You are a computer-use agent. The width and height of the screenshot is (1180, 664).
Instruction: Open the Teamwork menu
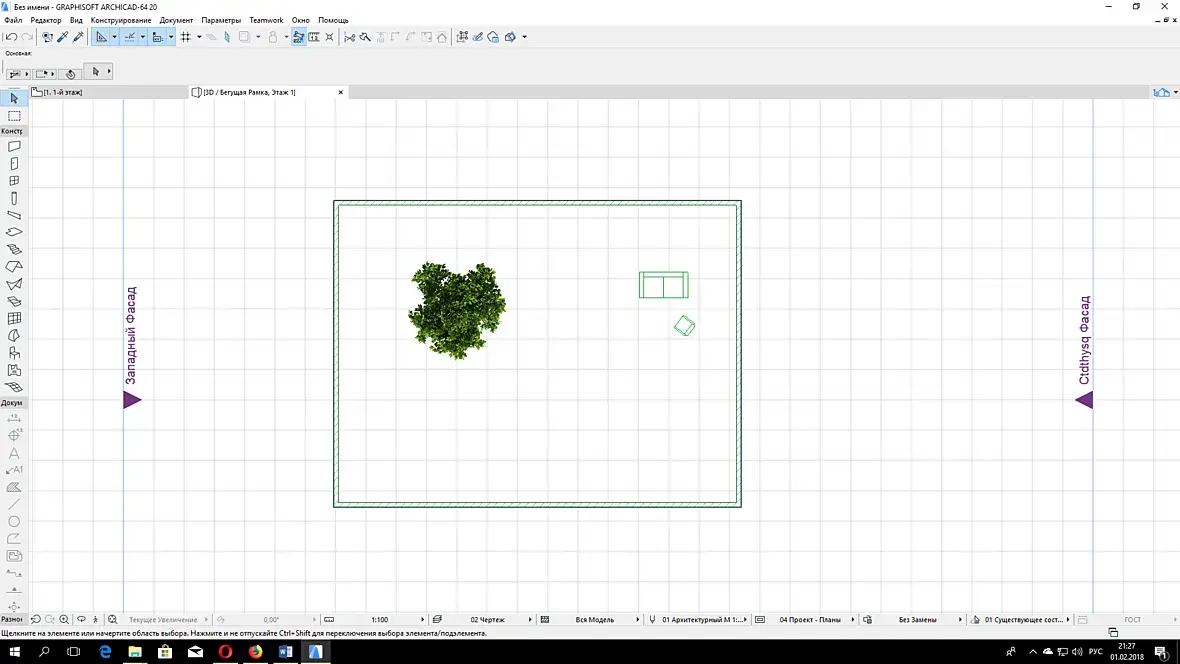(266, 20)
